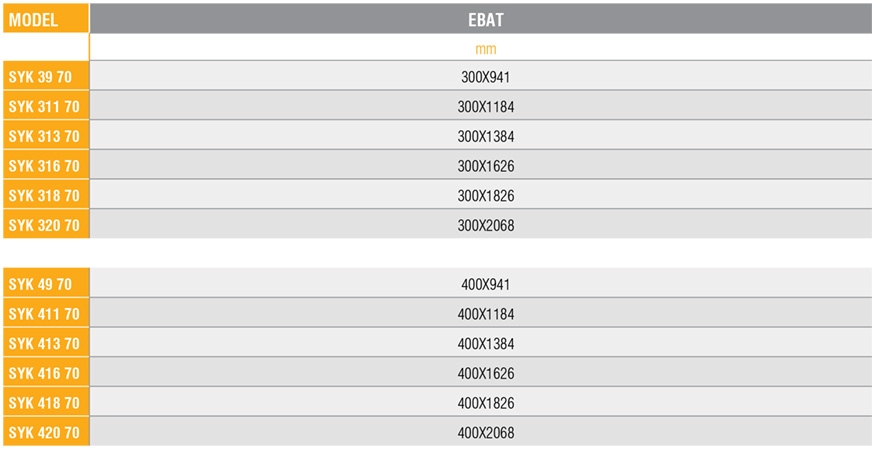
Task: Choose the SYK 416 70 row label
Action: [x=44, y=373]
